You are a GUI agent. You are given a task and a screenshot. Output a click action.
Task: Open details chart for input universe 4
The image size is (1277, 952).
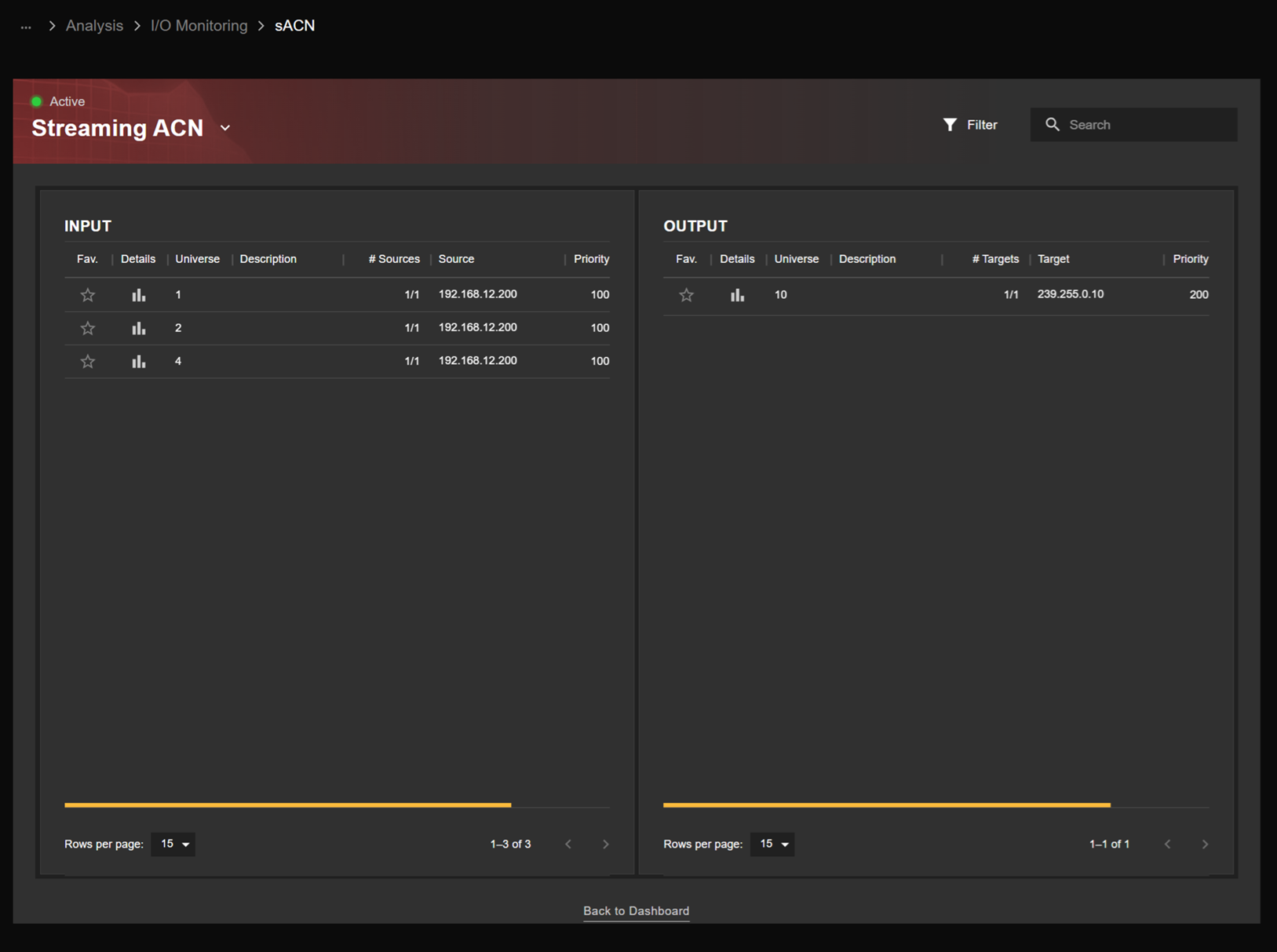tap(139, 361)
